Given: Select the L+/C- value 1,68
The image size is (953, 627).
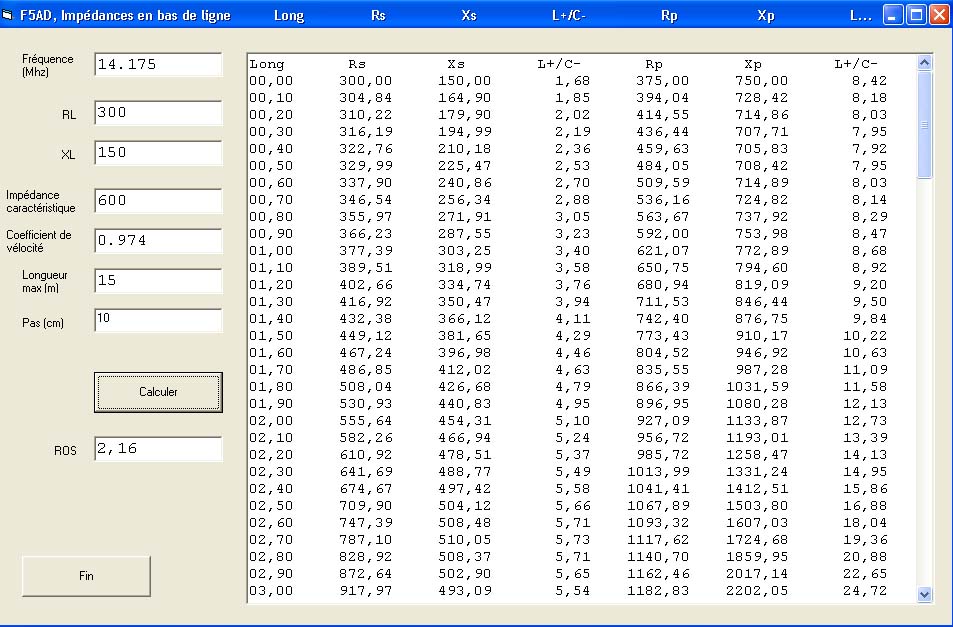Looking at the screenshot, I should coord(573,81).
